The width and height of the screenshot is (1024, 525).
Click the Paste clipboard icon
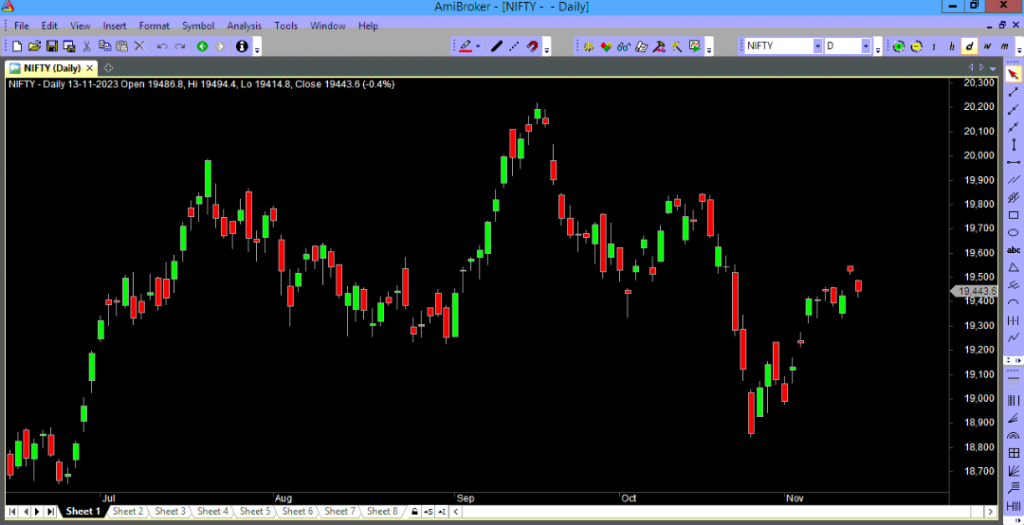[121, 46]
